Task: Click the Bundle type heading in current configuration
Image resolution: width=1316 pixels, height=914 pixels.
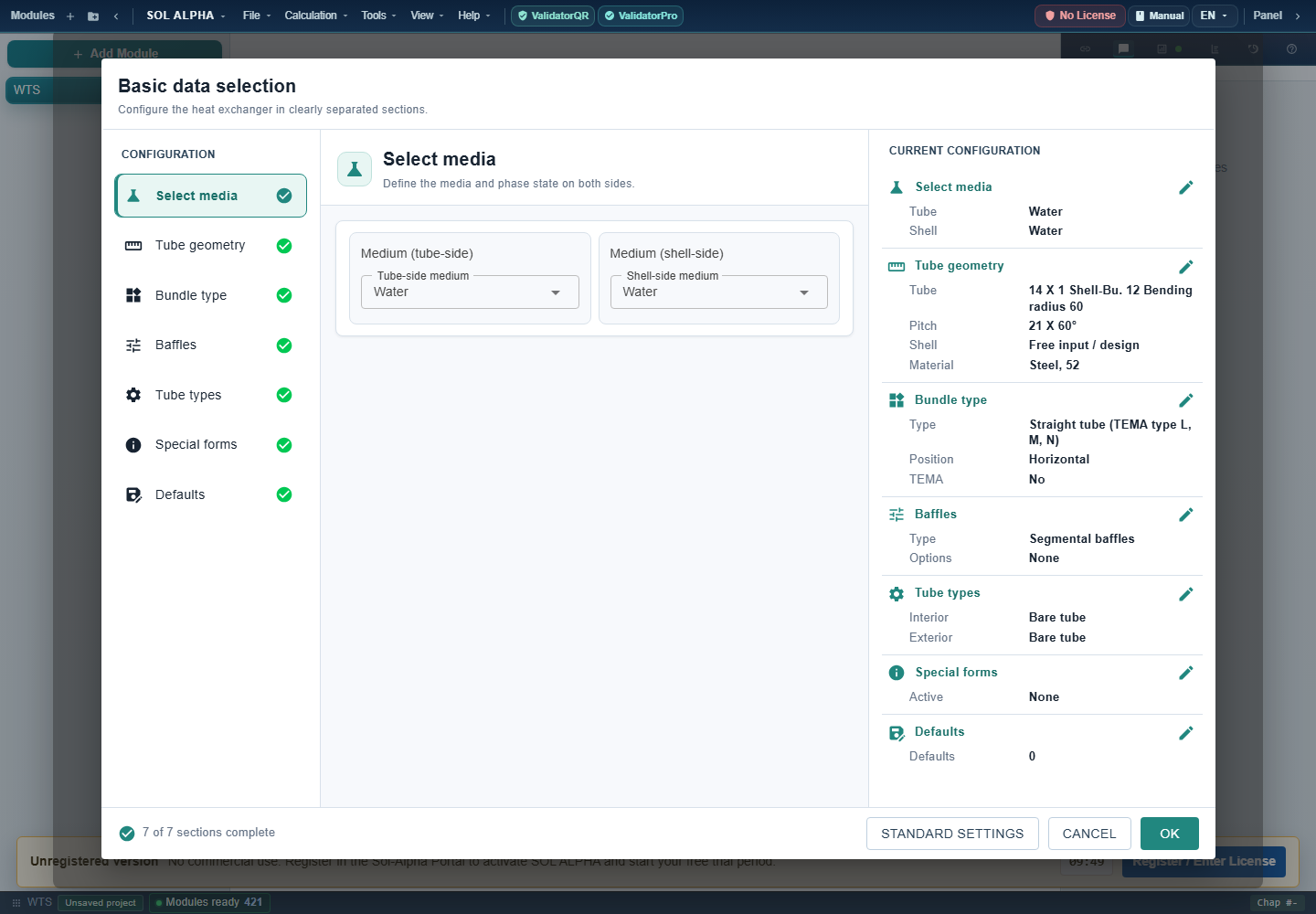Action: click(x=950, y=400)
